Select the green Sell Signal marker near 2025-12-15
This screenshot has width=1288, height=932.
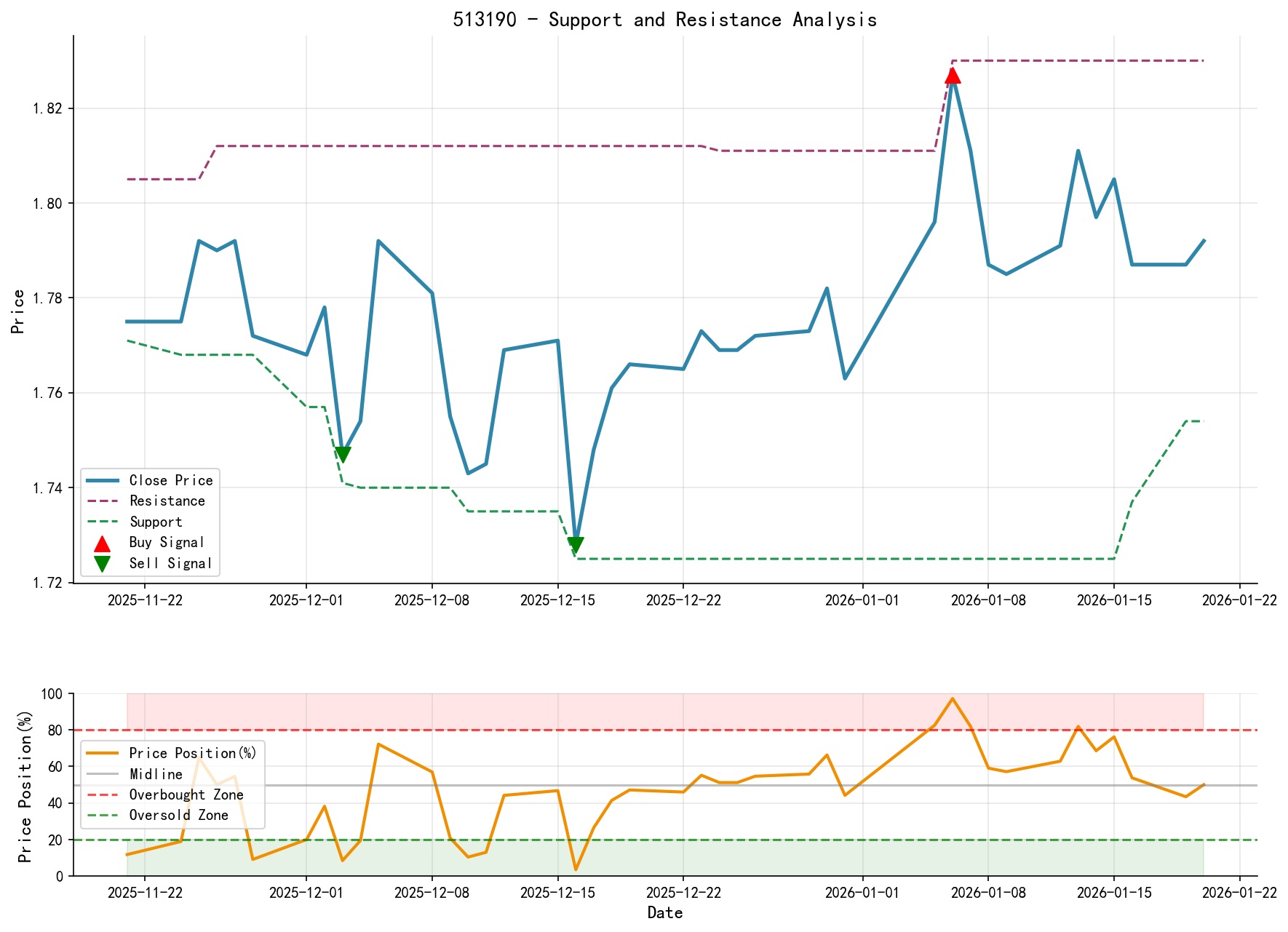(576, 542)
